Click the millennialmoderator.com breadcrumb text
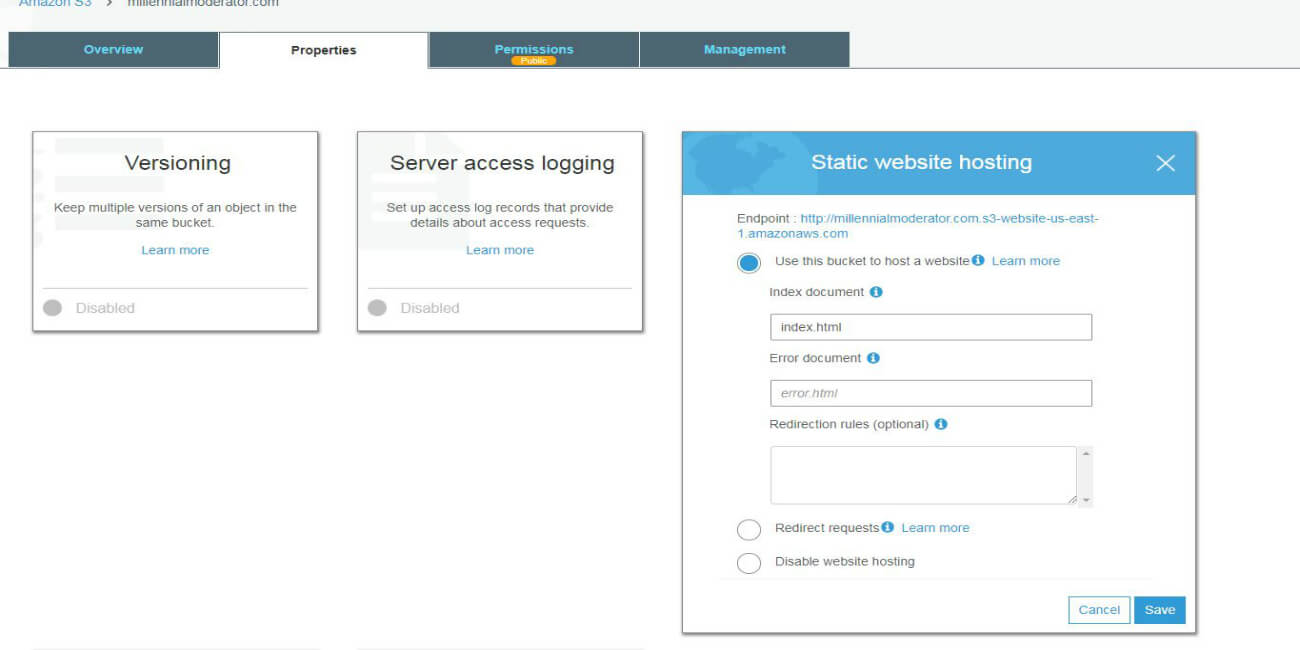The image size is (1300, 650). pyautogui.click(x=203, y=4)
